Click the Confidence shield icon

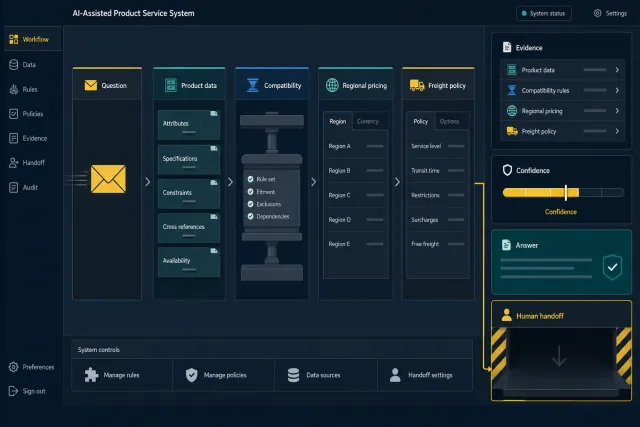tap(507, 170)
